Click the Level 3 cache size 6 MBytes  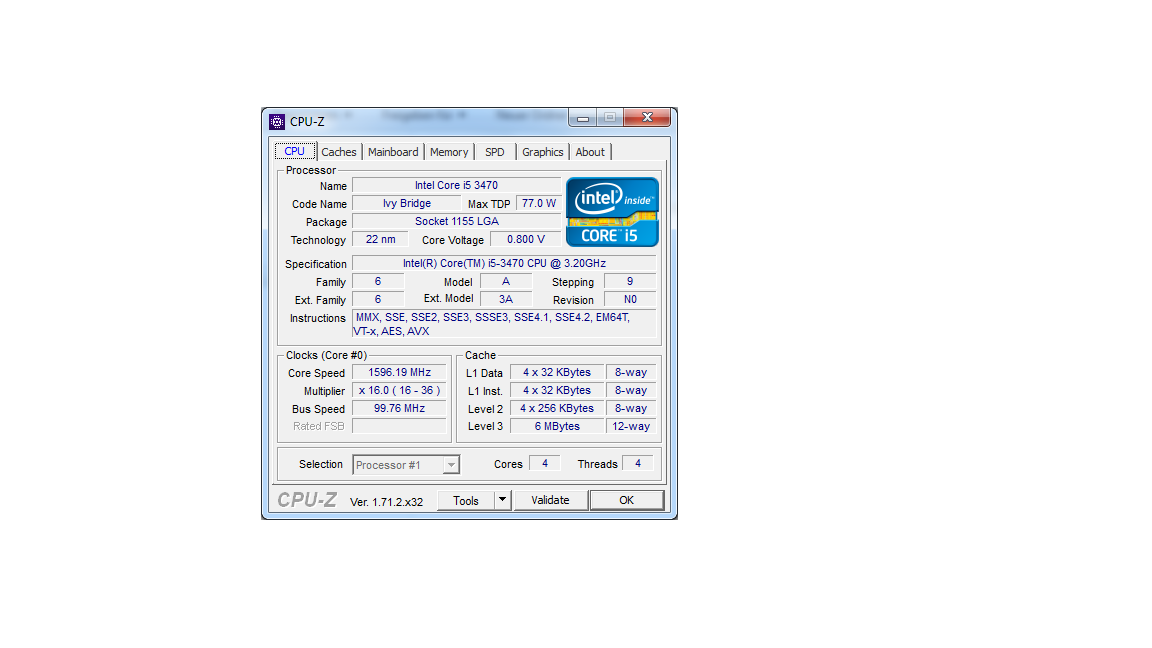pyautogui.click(x=557, y=426)
